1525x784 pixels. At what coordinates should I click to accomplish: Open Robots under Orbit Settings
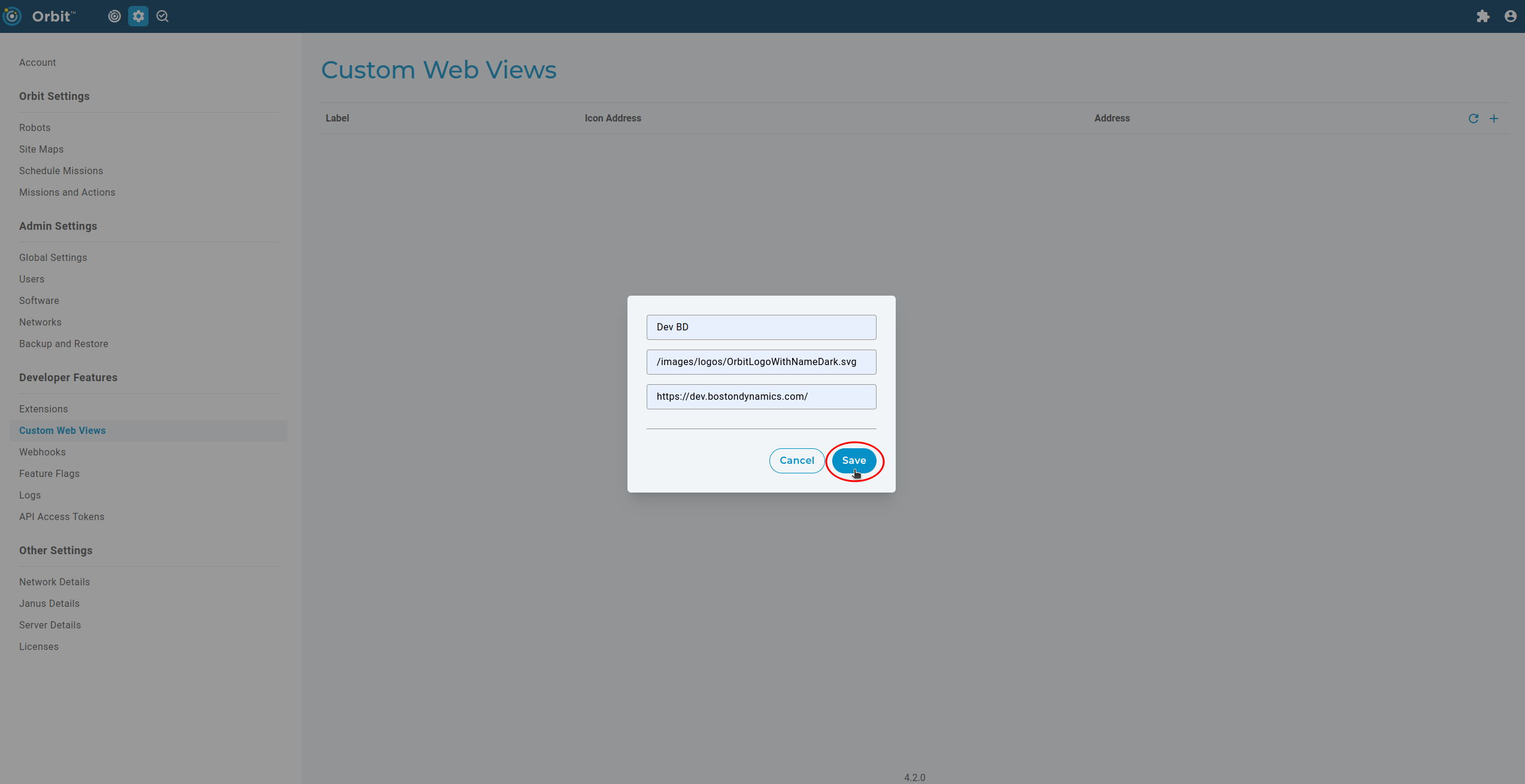pos(35,127)
